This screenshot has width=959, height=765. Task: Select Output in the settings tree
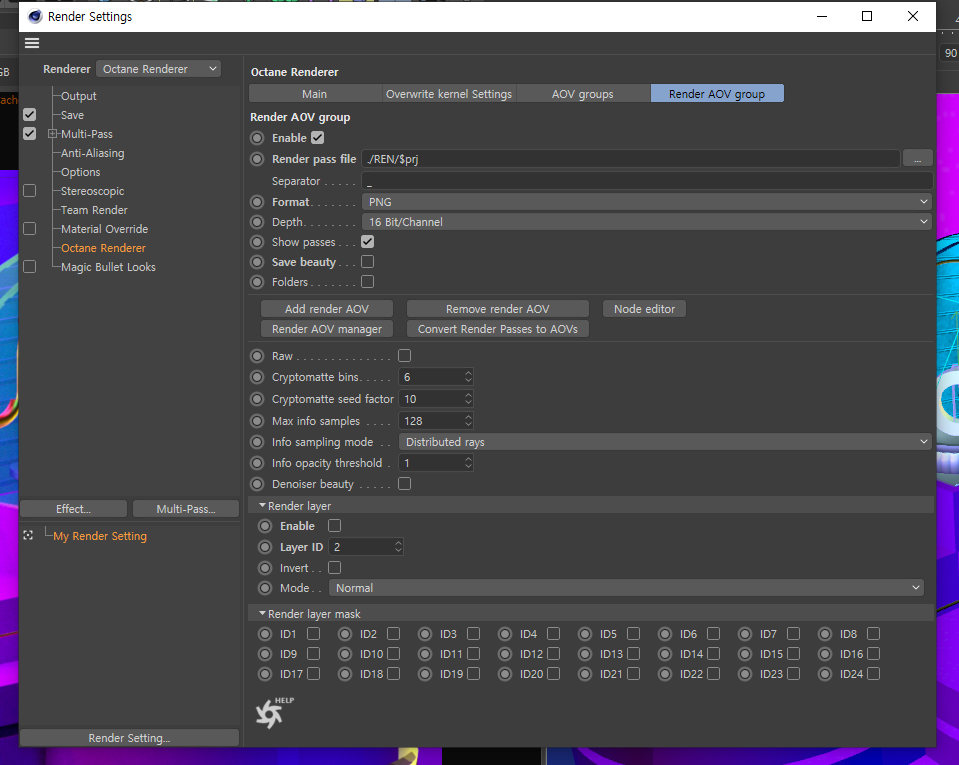79,96
